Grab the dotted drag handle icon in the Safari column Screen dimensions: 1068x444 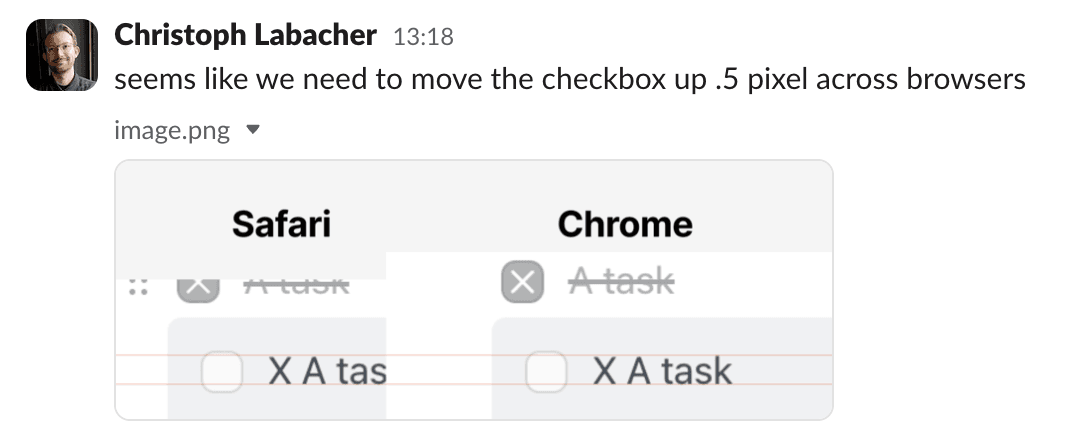tap(138, 287)
